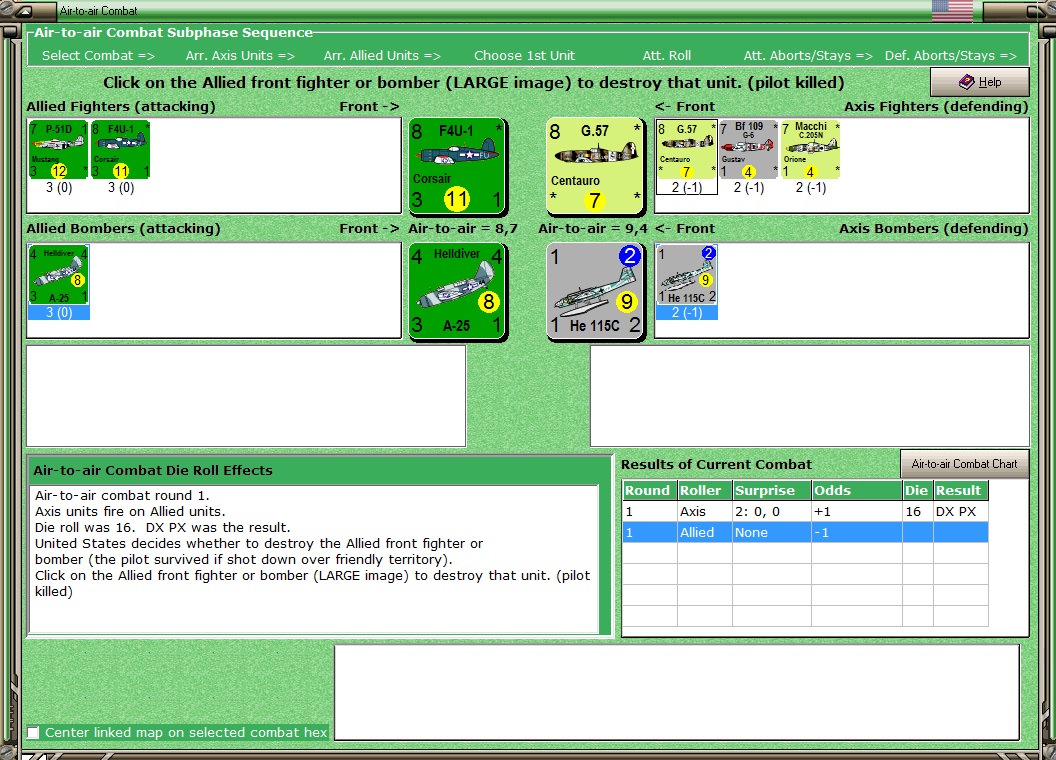The height and width of the screenshot is (760, 1056).
Task: Click the US flag icon in title bar
Action: (x=952, y=10)
